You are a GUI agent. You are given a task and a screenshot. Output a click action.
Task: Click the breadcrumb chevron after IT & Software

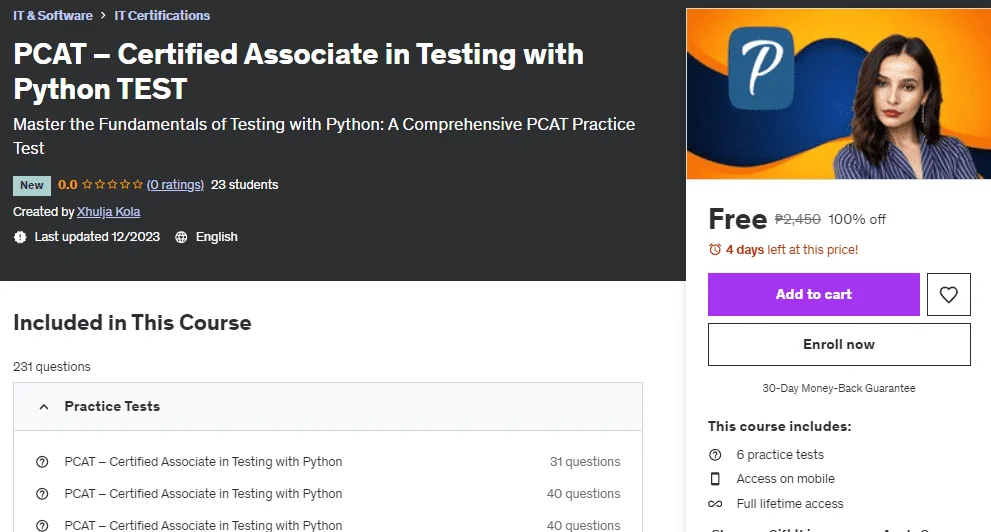tap(103, 15)
